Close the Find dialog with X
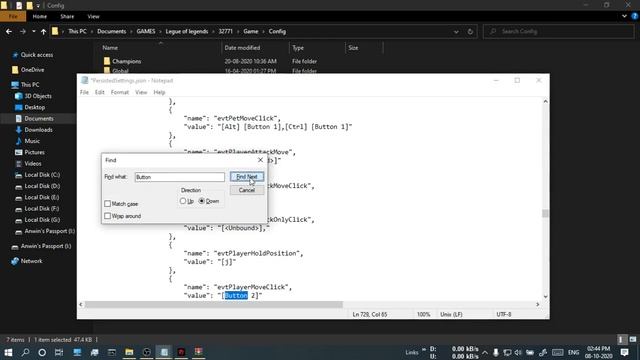 (x=260, y=160)
